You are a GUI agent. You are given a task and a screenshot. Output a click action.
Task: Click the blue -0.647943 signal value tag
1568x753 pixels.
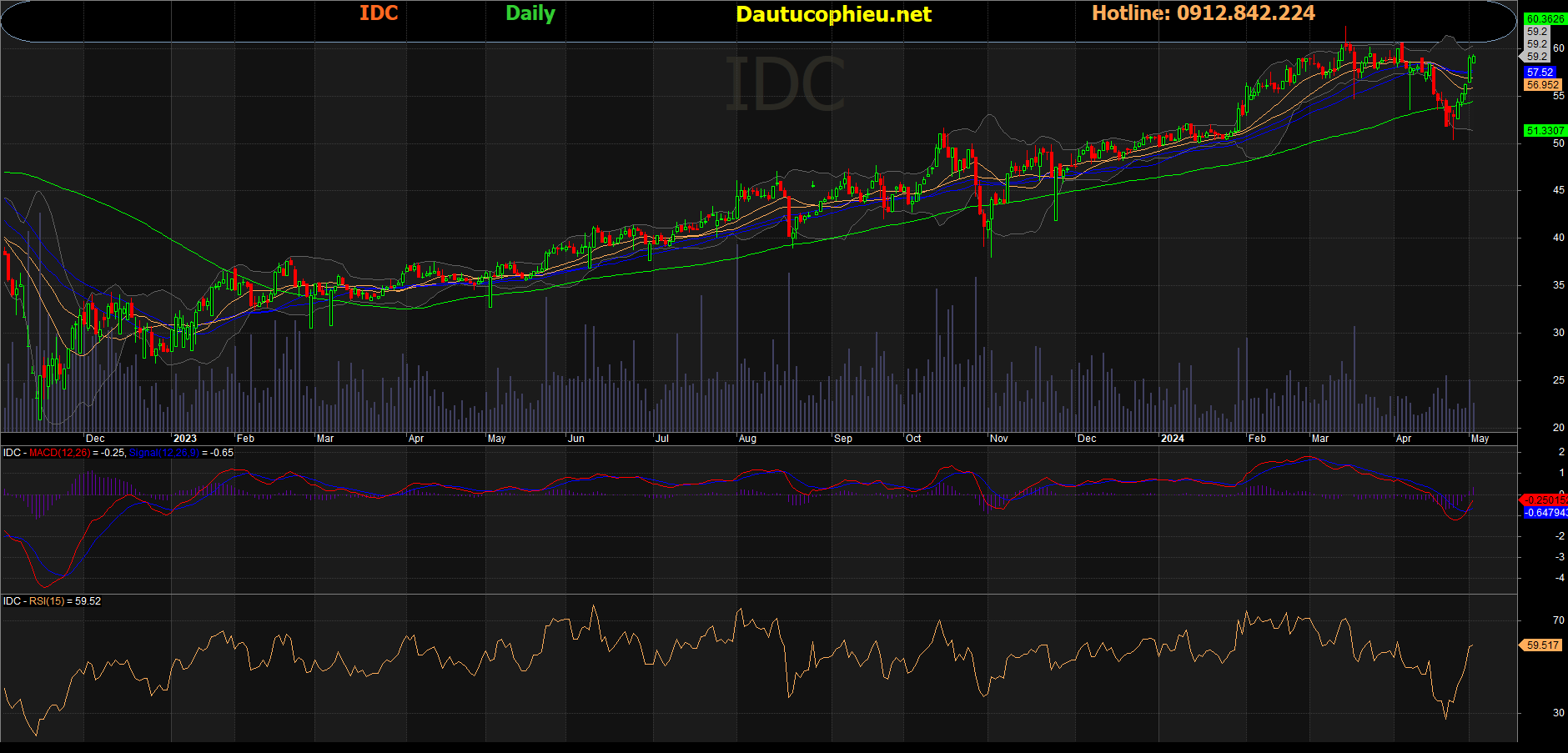[x=1545, y=513]
